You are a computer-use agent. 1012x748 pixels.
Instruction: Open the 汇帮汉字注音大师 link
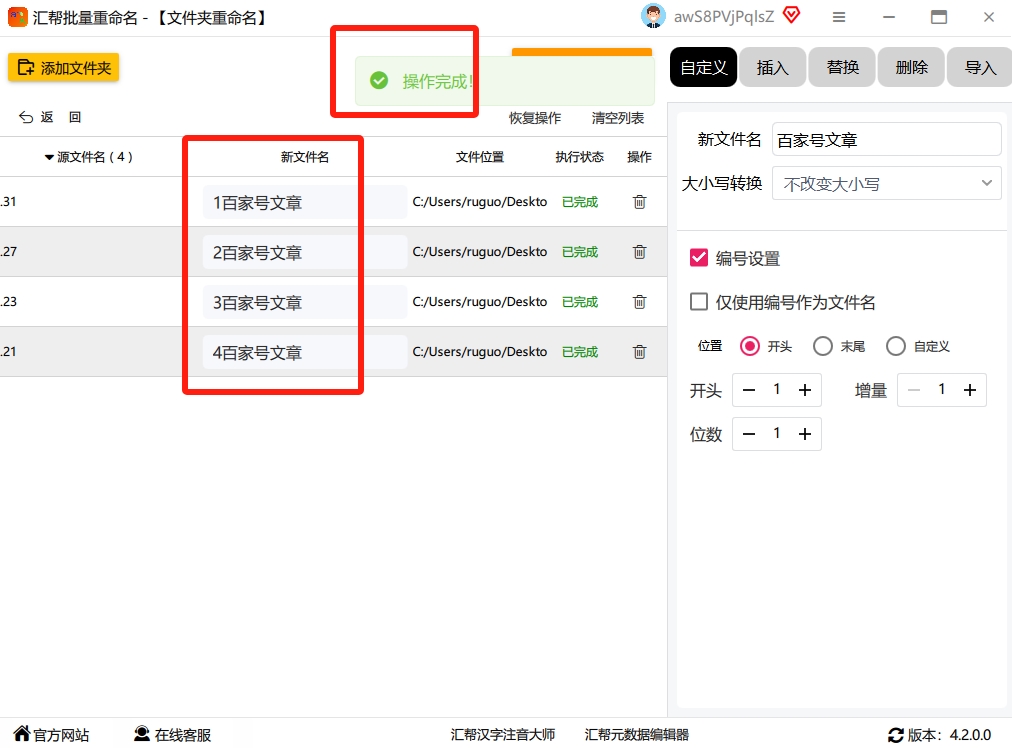point(503,734)
